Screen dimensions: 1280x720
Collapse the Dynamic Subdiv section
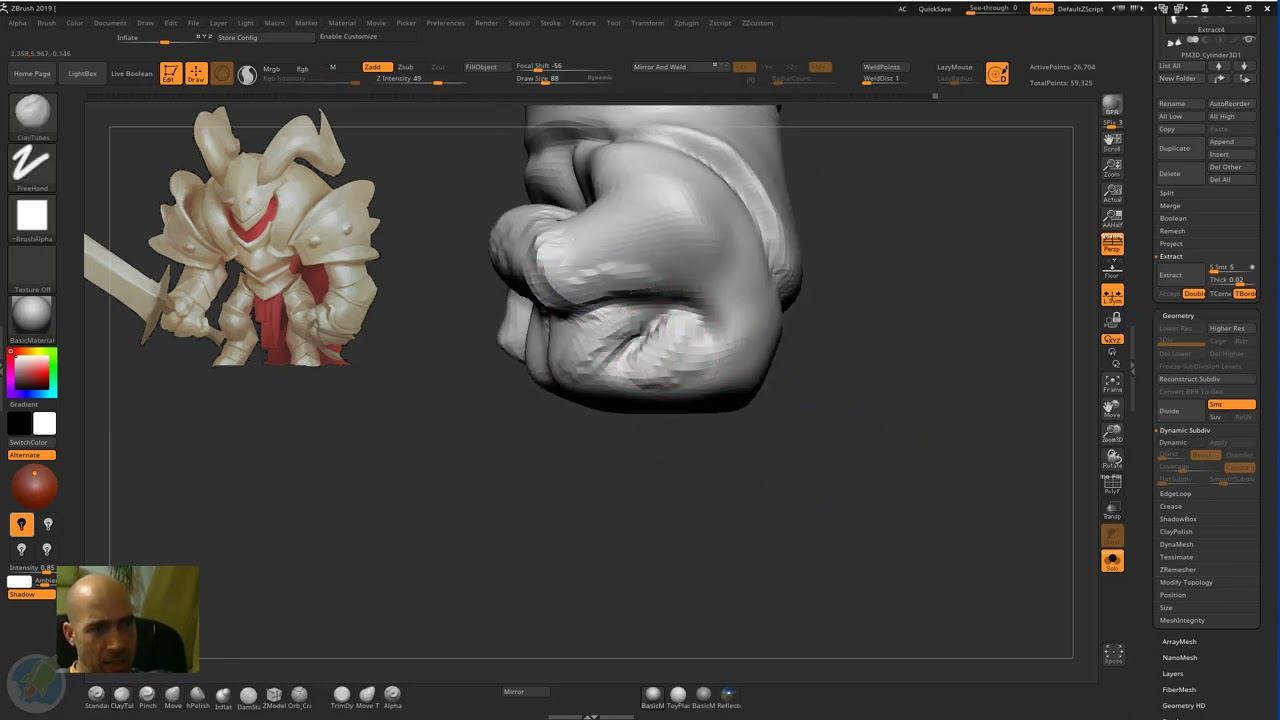click(x=1184, y=430)
